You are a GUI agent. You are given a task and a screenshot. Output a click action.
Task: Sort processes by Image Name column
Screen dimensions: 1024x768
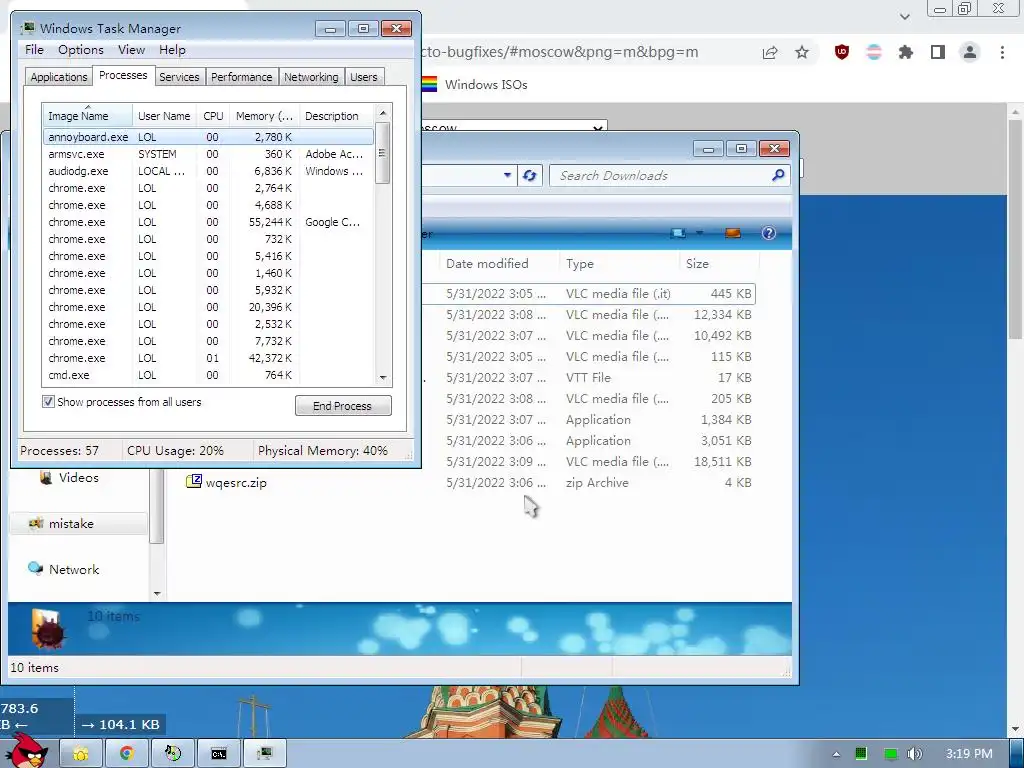point(88,116)
